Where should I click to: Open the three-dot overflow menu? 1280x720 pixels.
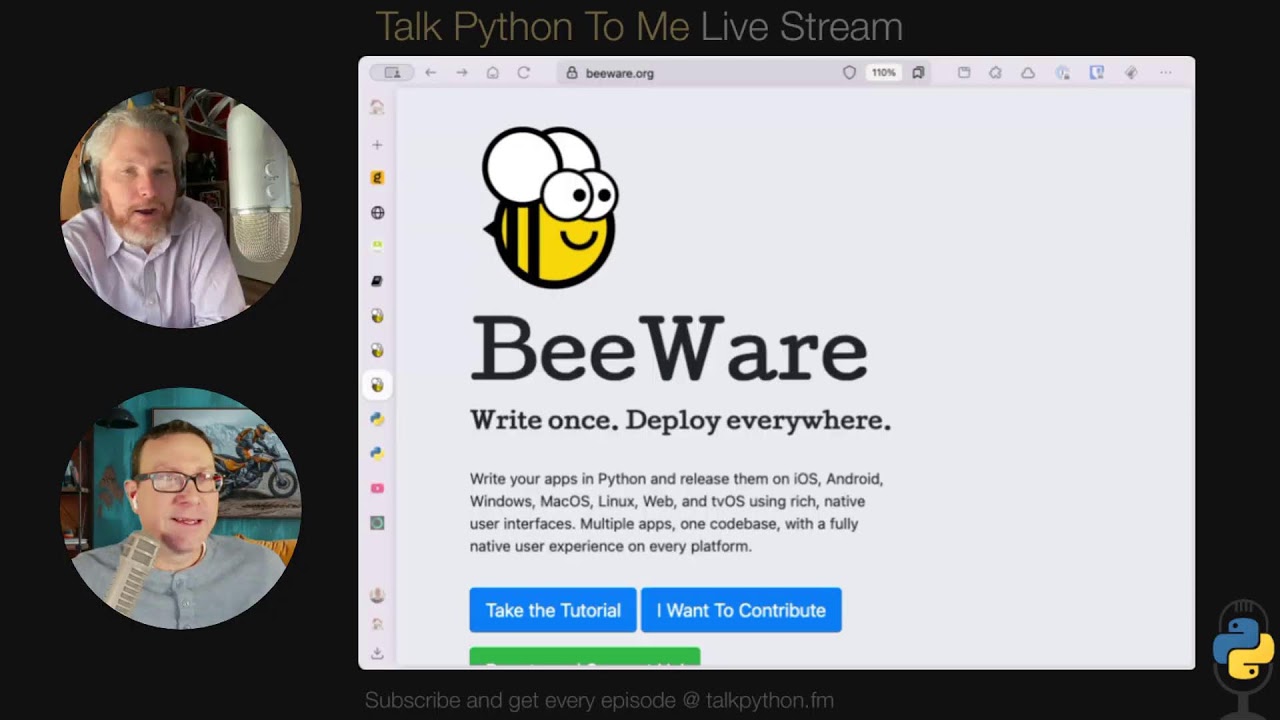tap(1165, 73)
